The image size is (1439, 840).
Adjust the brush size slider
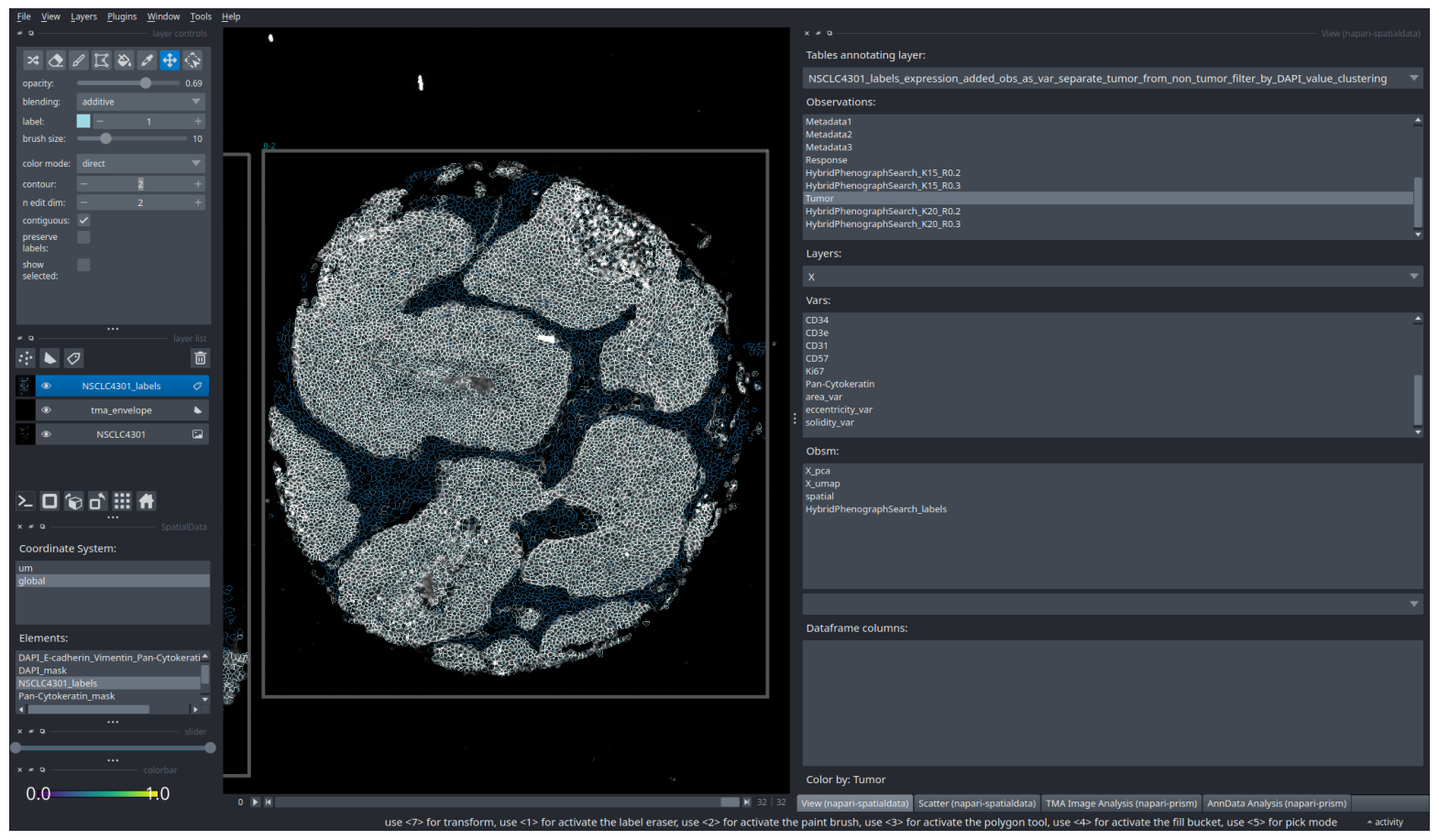tap(132, 138)
